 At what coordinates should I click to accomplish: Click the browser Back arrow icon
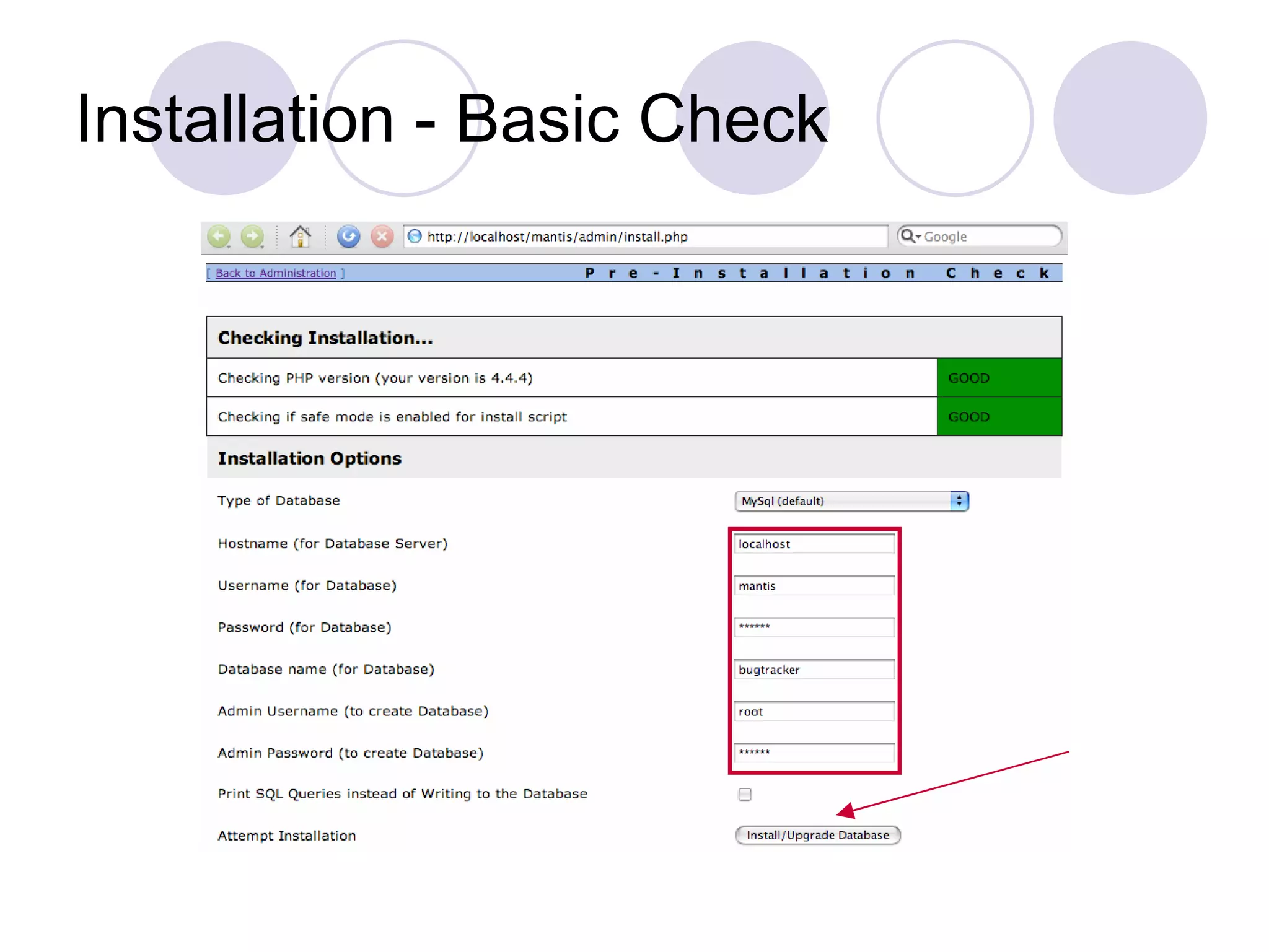(219, 237)
